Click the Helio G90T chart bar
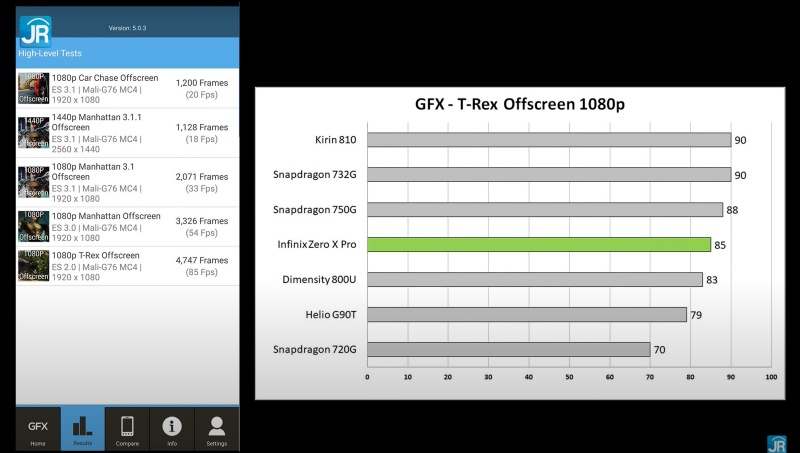Image resolution: width=800 pixels, height=453 pixels. tap(527, 314)
